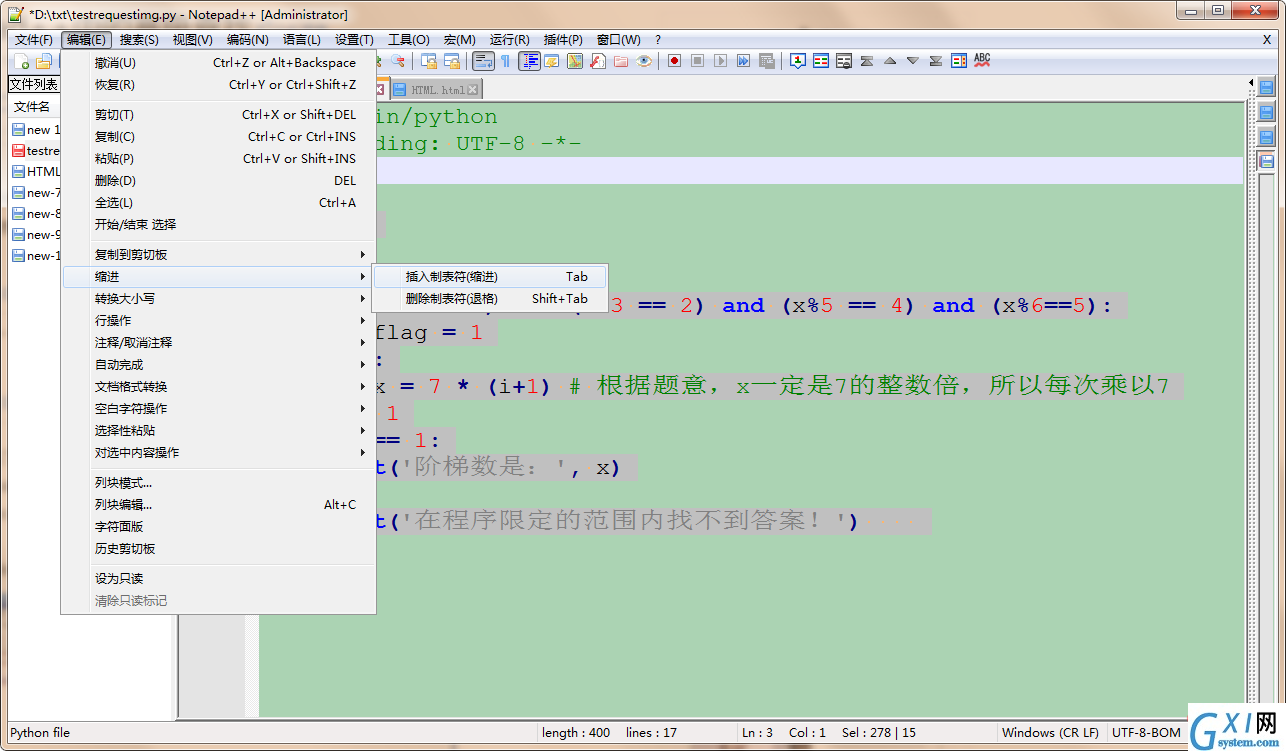Expand the 空白字符操作 submenu
This screenshot has height=751, width=1286.
point(218,409)
